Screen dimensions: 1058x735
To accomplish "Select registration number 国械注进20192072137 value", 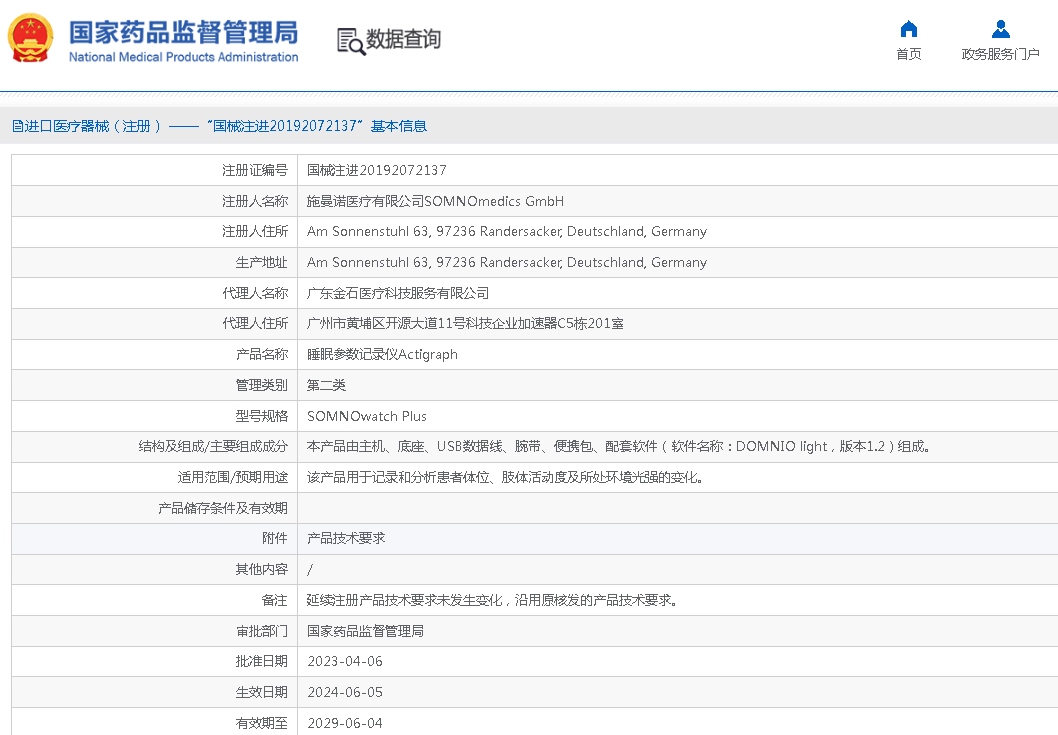I will 377,170.
